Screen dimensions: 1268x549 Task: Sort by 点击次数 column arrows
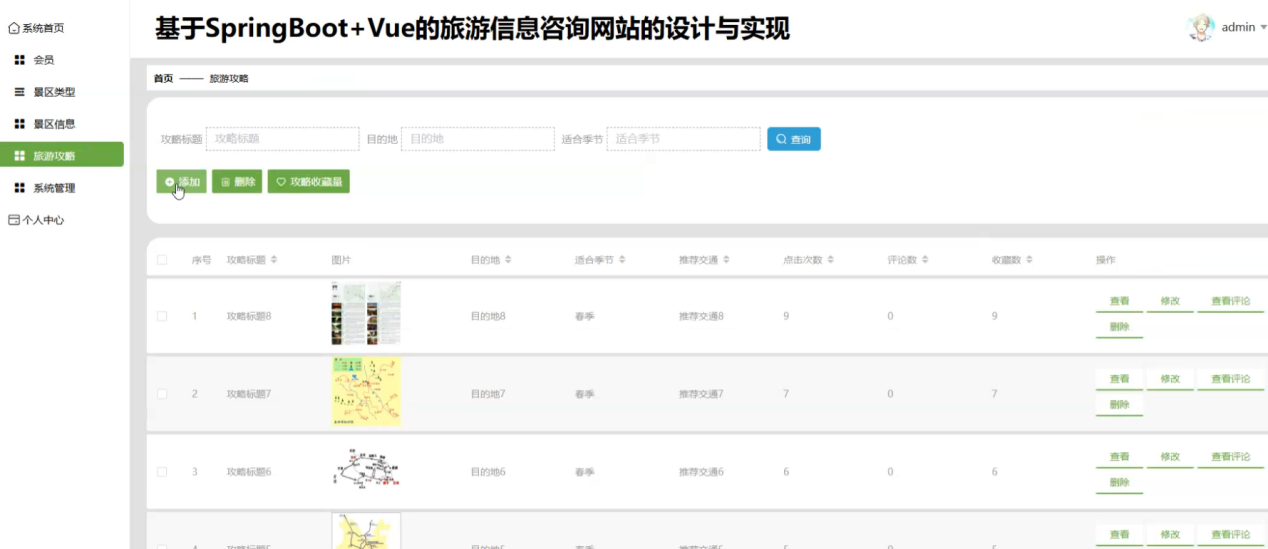830,260
